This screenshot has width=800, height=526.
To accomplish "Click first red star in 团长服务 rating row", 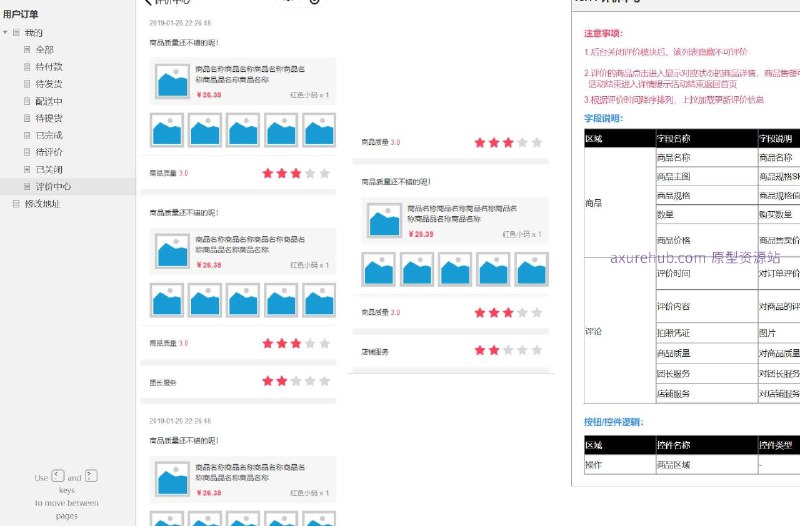I will coord(267,381).
